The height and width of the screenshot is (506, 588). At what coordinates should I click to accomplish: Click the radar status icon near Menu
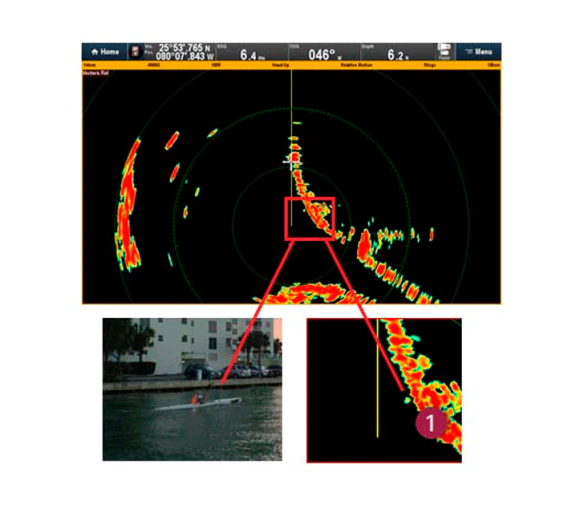click(444, 51)
